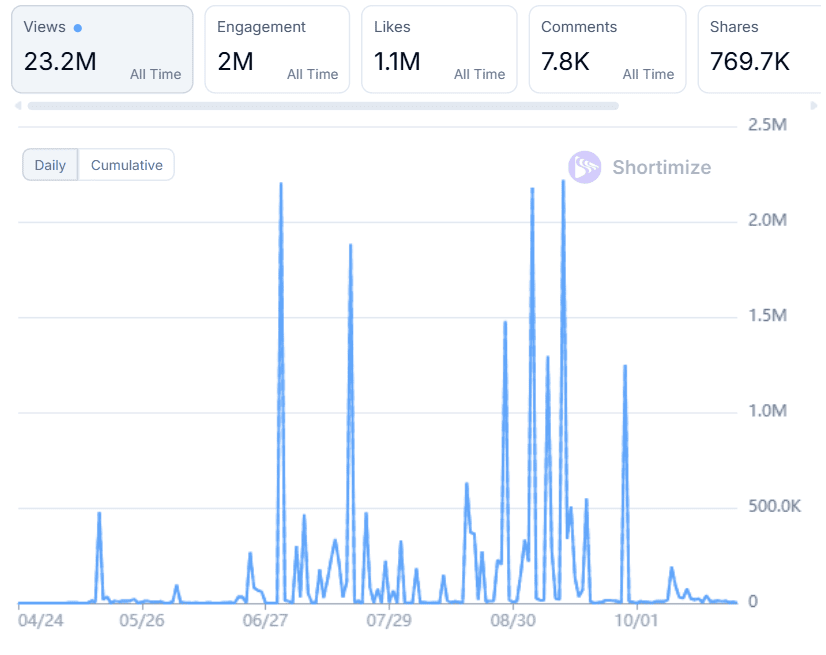The image size is (826, 655).
Task: Open All Time range on Likes card
Action: coord(479,74)
